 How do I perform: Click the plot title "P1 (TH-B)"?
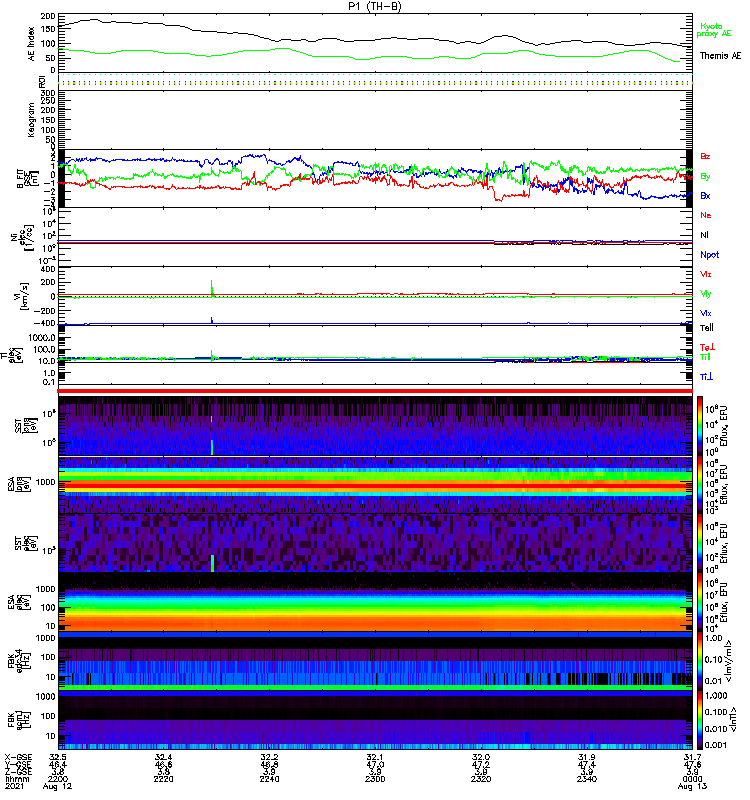[x=375, y=6]
